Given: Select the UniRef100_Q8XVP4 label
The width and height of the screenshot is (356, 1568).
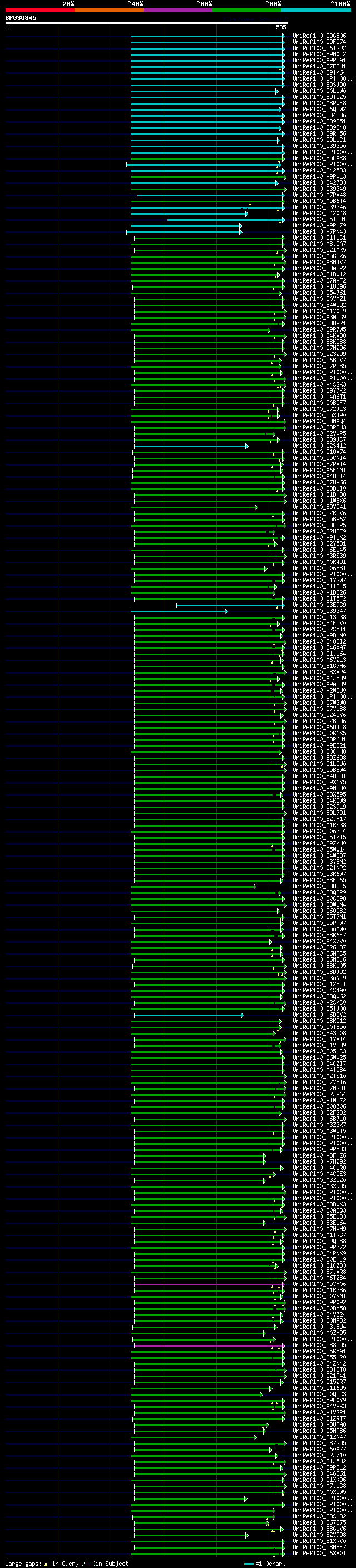Looking at the screenshot, I should pos(319,672).
